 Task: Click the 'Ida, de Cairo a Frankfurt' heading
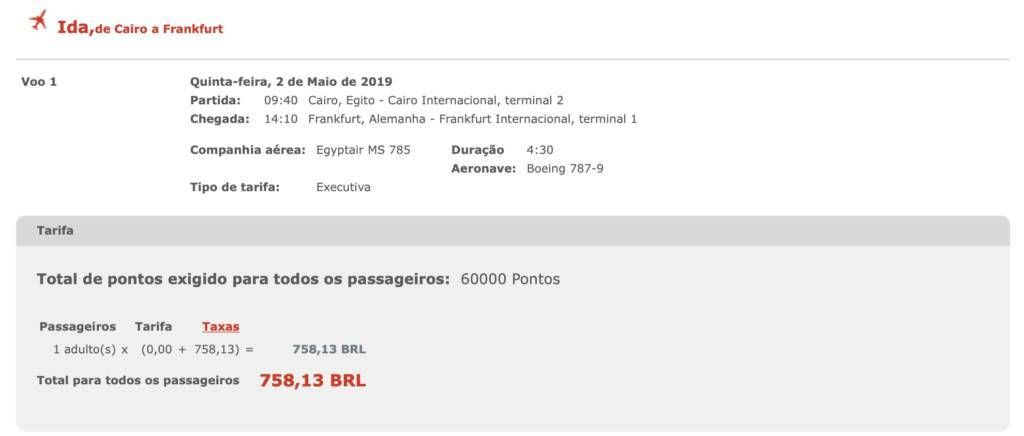[140, 28]
